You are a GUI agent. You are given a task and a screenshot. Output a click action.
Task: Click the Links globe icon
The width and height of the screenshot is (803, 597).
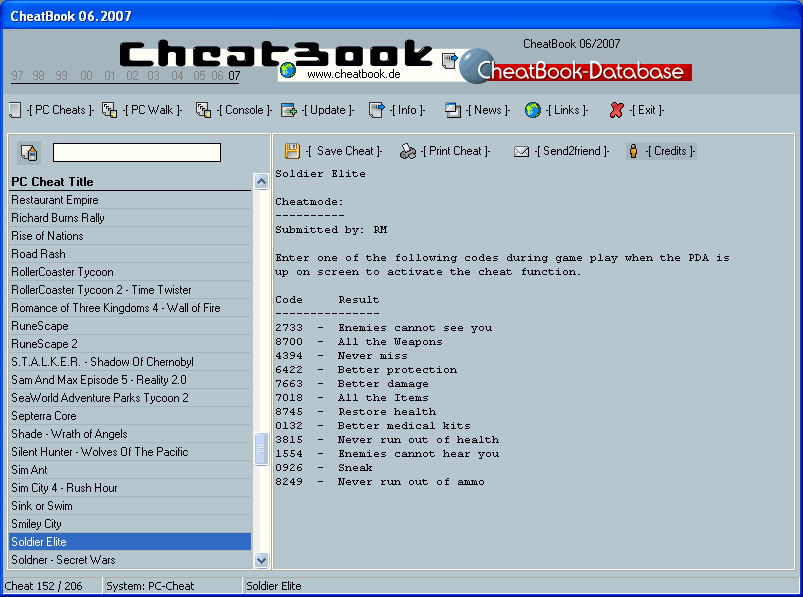533,110
